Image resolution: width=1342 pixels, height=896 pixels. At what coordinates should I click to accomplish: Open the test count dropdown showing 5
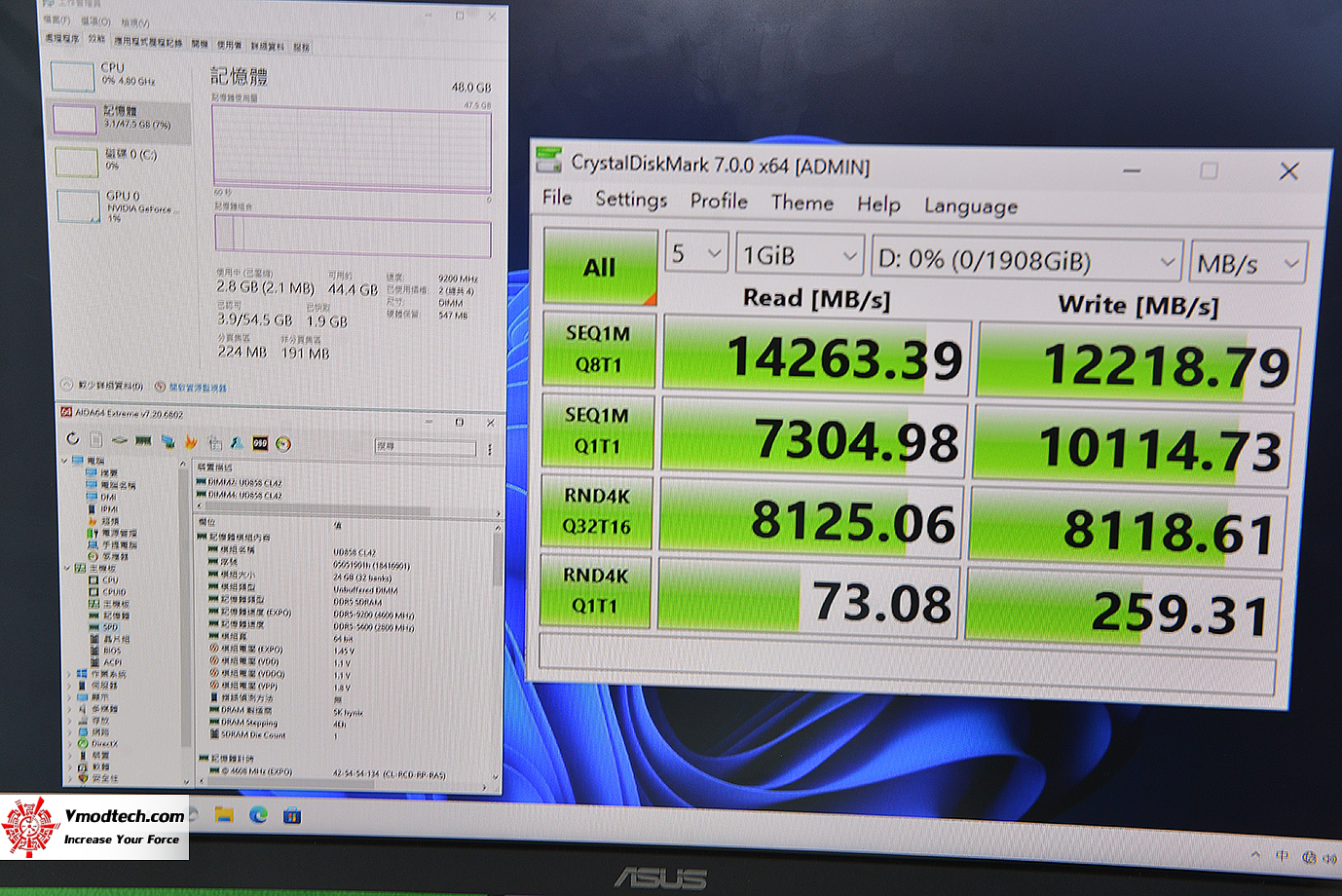(695, 254)
